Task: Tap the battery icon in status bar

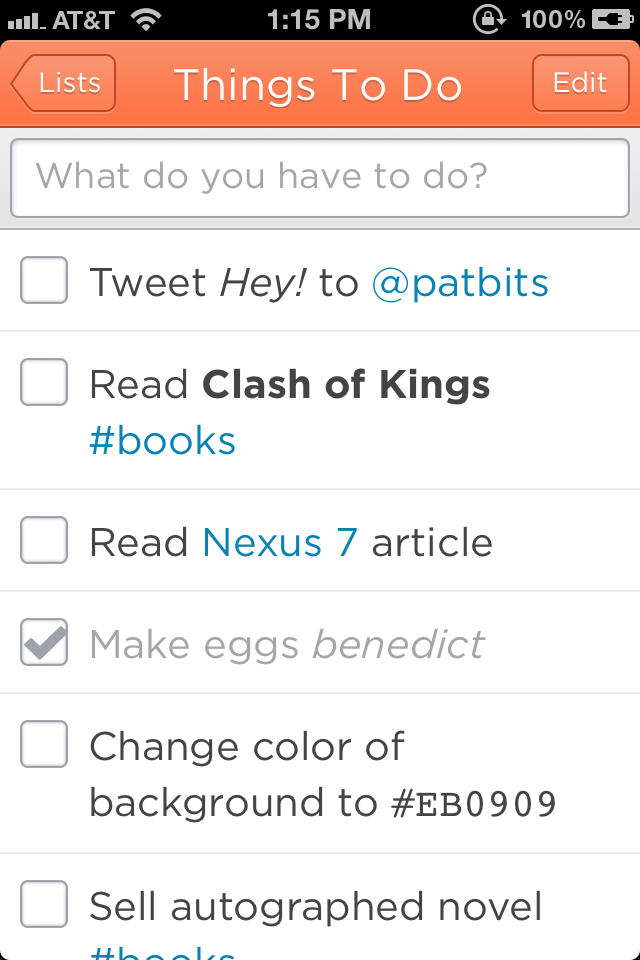Action: [612, 20]
